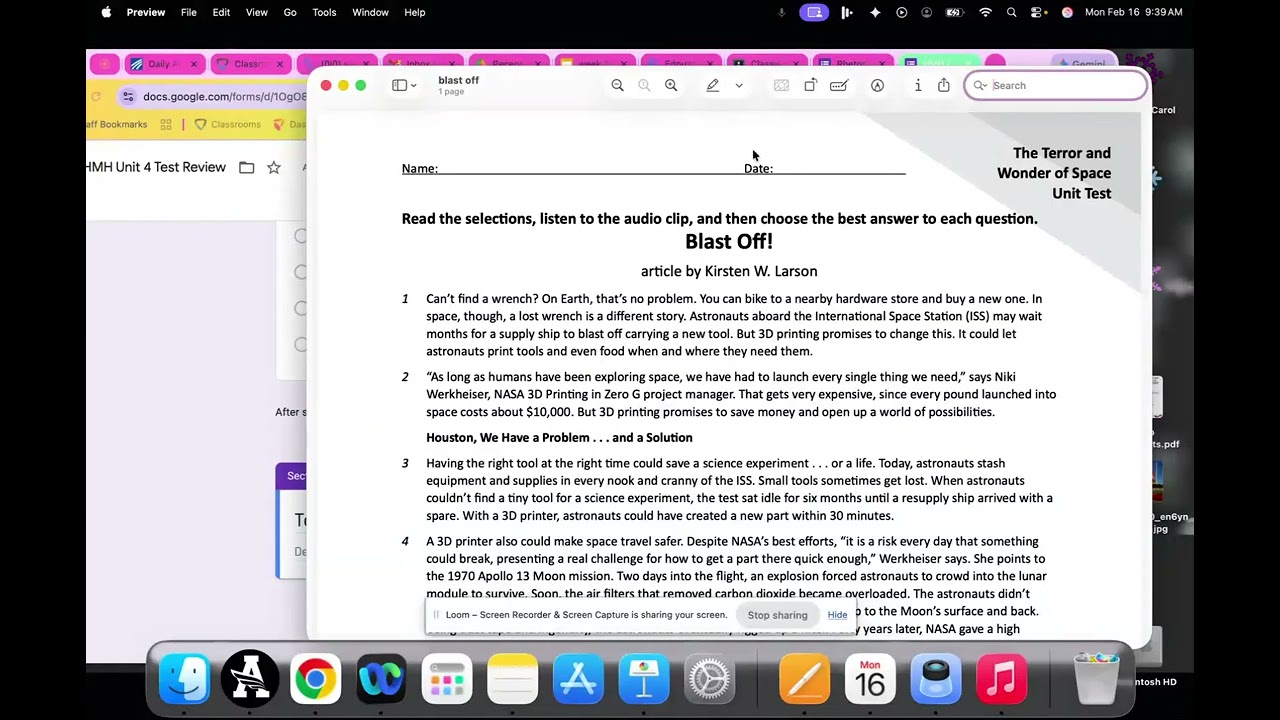Open the form filling toolbar icon
This screenshot has height=720, width=1280.
point(839,86)
